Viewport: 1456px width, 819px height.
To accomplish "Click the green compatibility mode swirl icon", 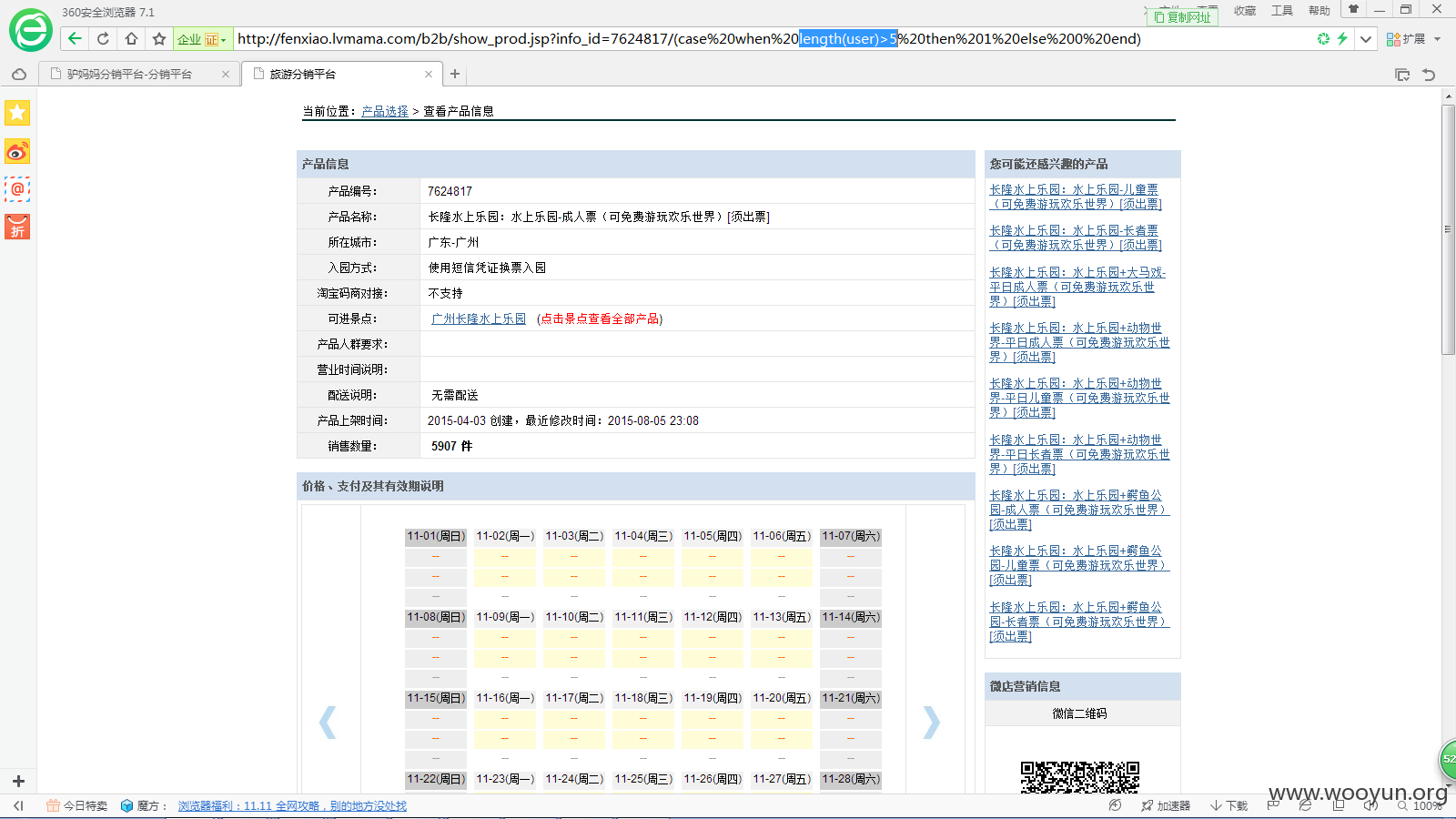I will click(1323, 38).
